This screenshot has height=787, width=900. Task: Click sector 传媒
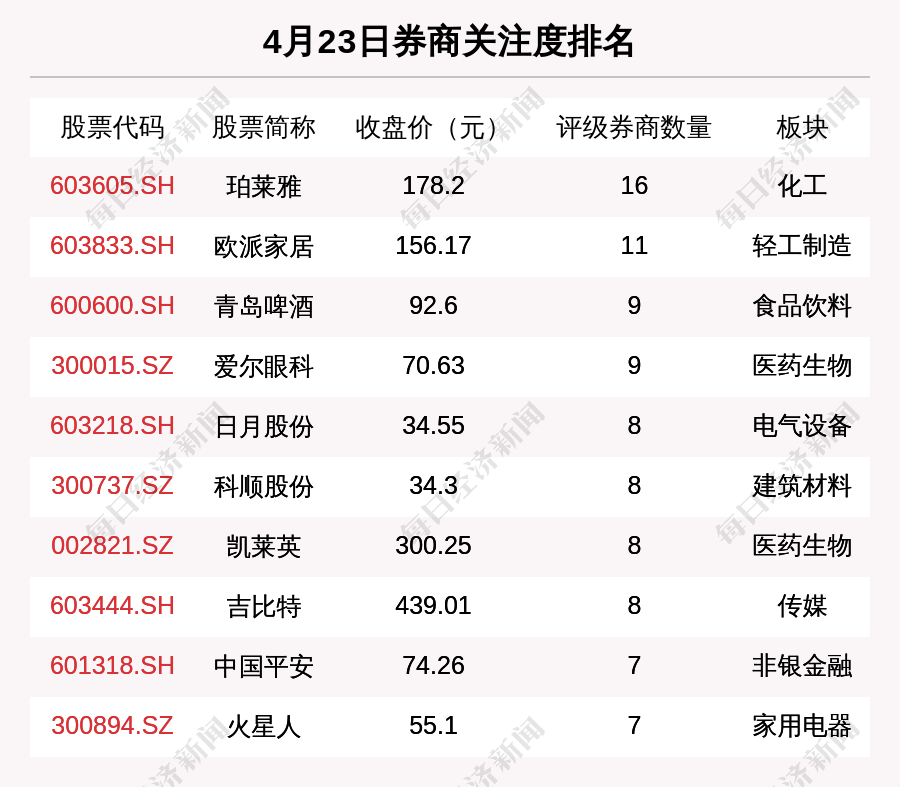(x=802, y=606)
